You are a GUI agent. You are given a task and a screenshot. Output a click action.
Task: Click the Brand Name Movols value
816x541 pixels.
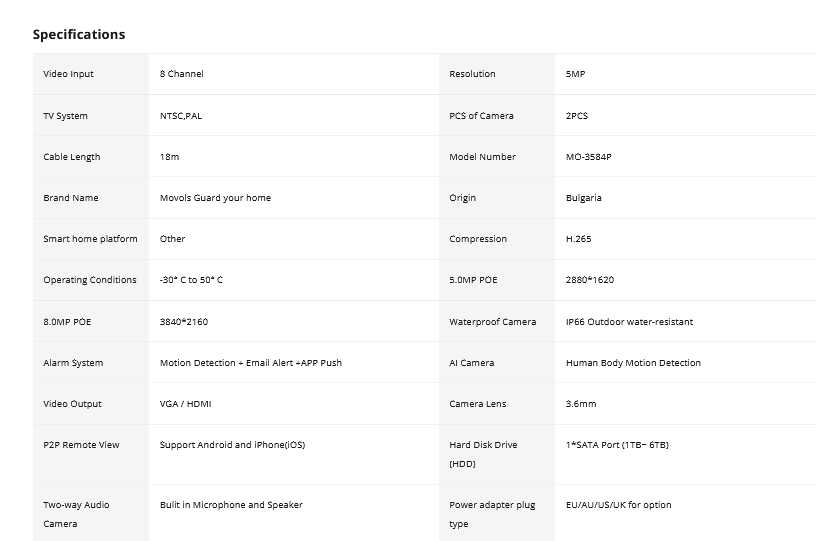pos(215,198)
